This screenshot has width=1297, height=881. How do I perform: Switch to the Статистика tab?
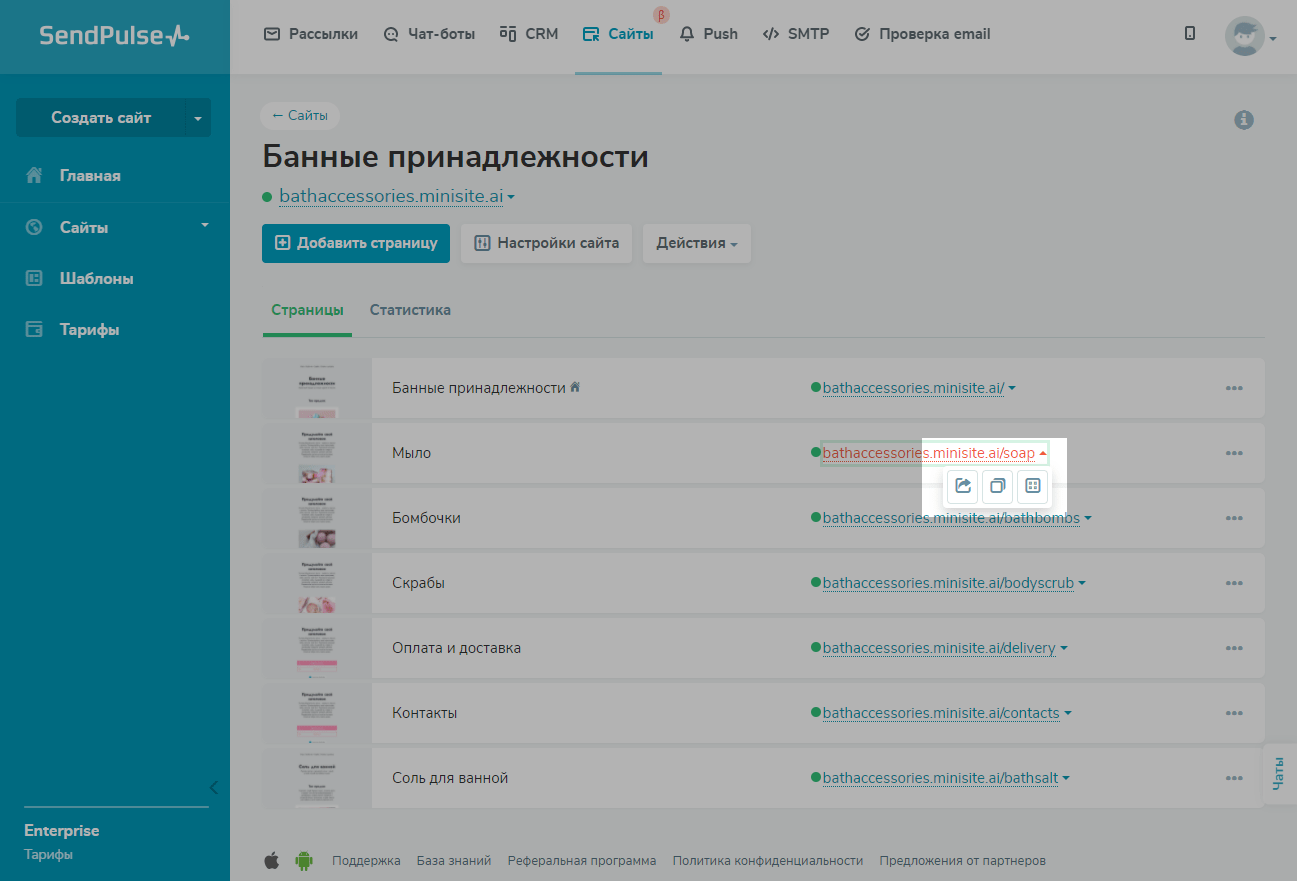click(x=410, y=310)
